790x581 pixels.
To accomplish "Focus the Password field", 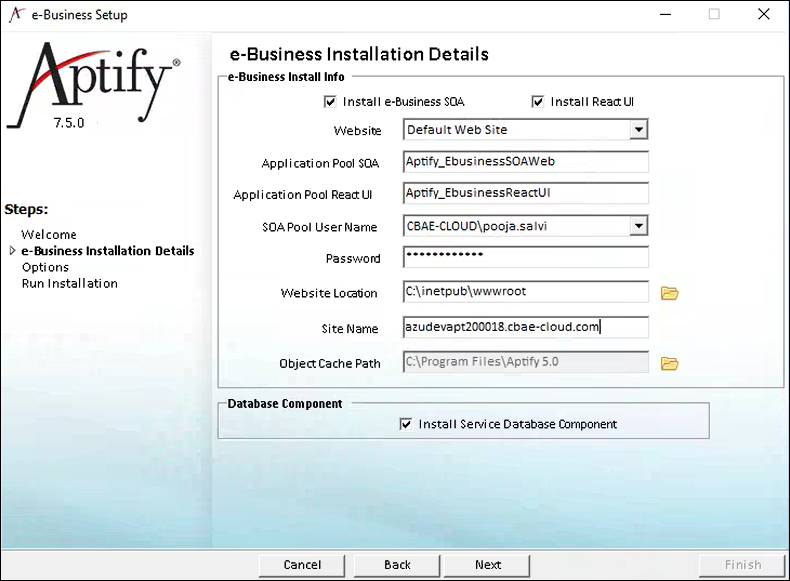I will coord(525,257).
